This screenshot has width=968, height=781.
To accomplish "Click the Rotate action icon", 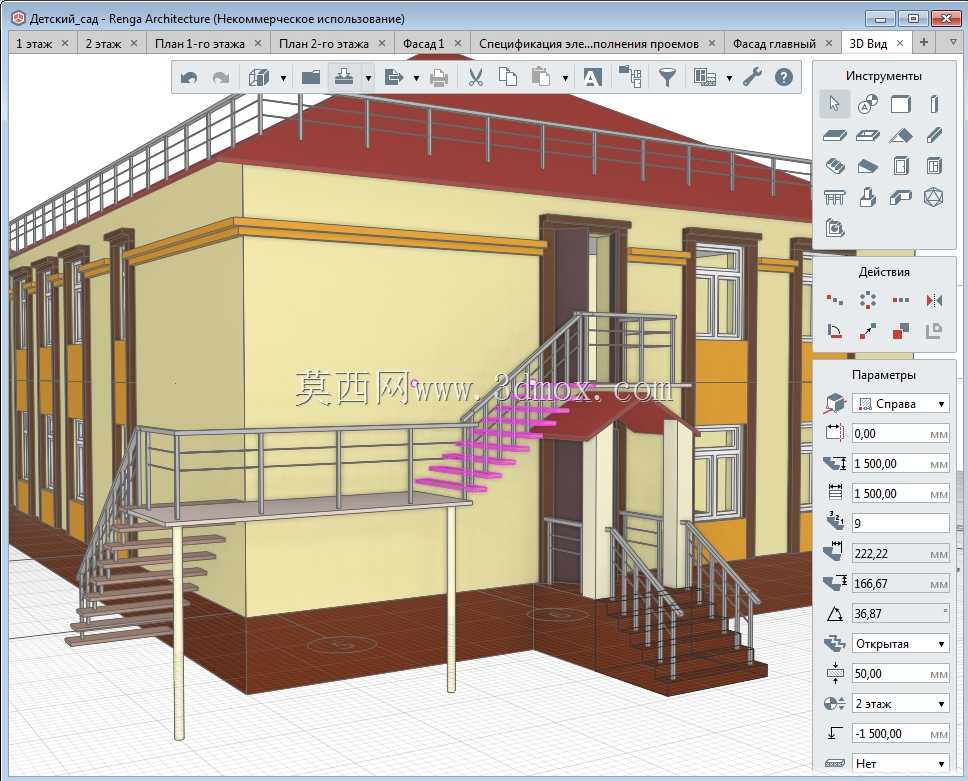I will click(x=835, y=332).
